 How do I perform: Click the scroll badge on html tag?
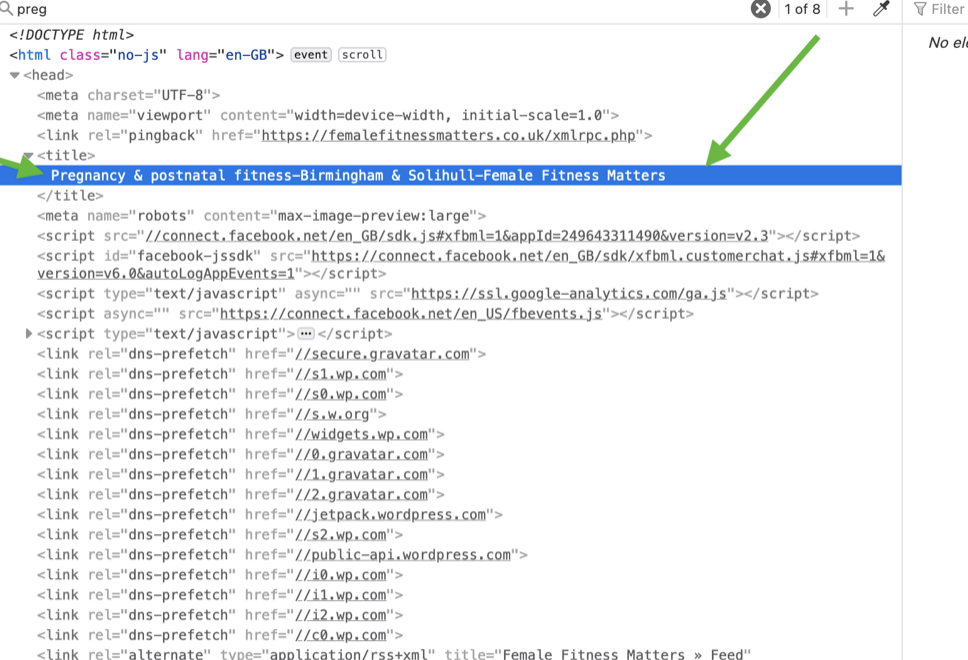coord(362,55)
